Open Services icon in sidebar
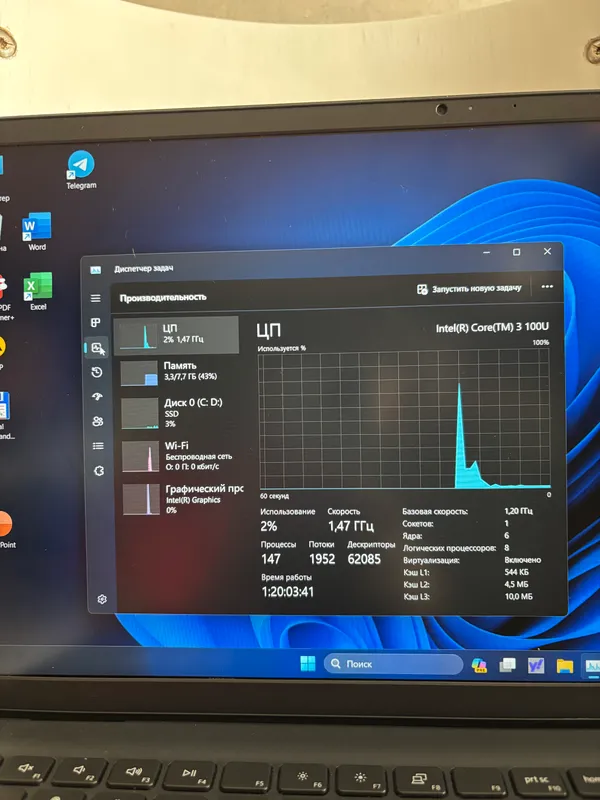Screen dimensions: 600x800 [99, 470]
